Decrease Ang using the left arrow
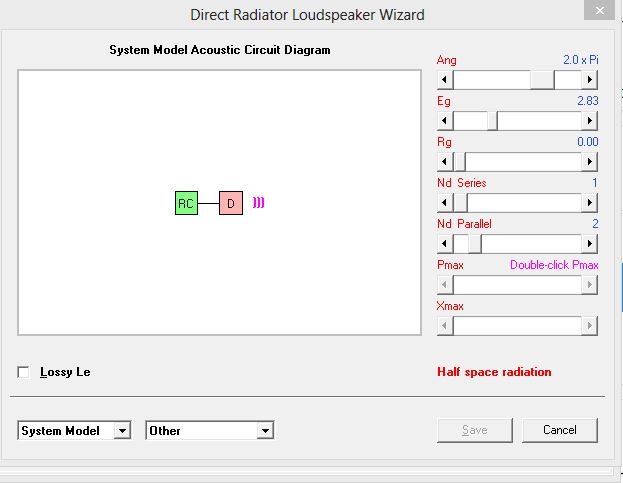Viewport: 623px width, 483px height. click(x=445, y=80)
